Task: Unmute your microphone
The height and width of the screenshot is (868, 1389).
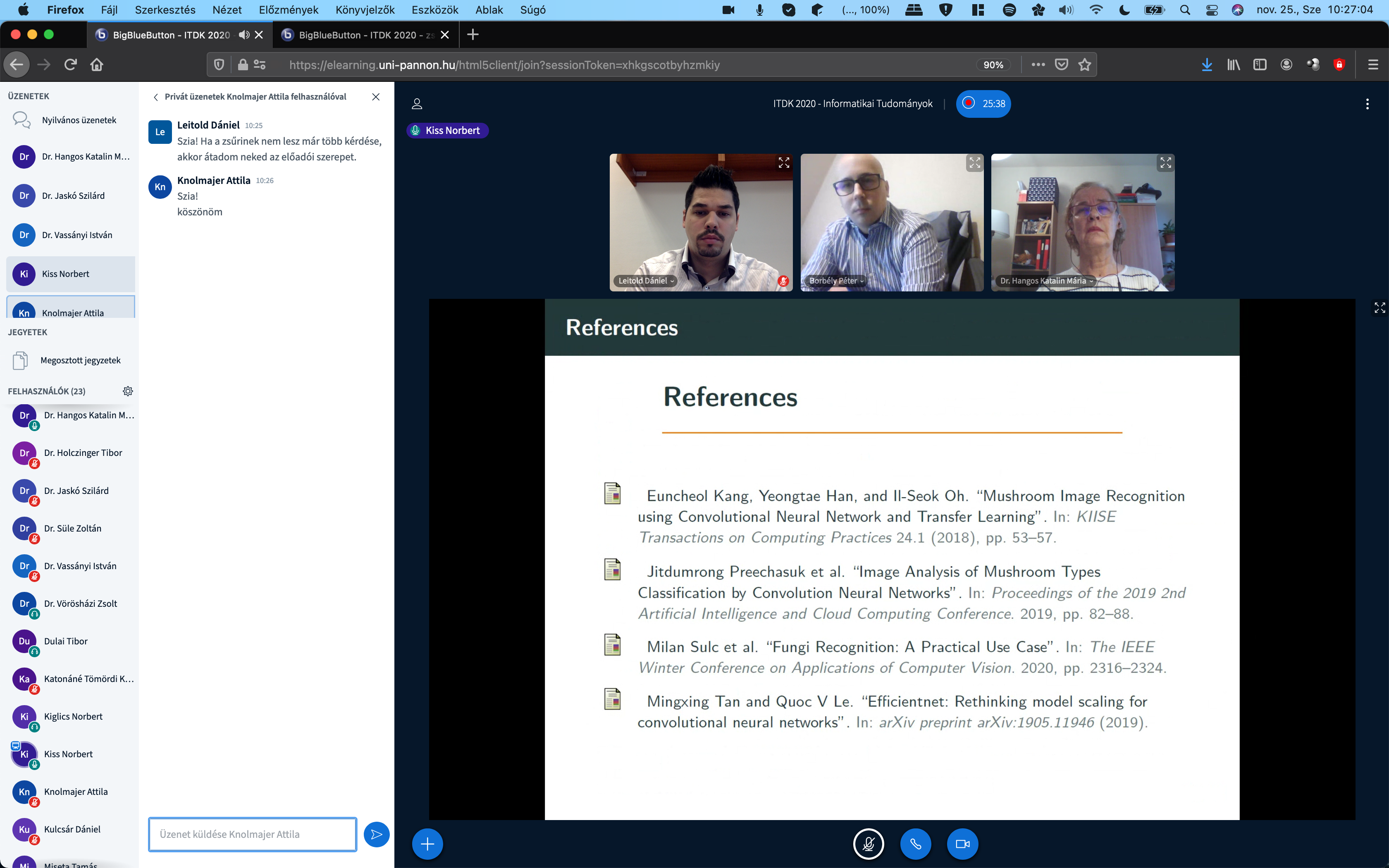Action: [869, 844]
